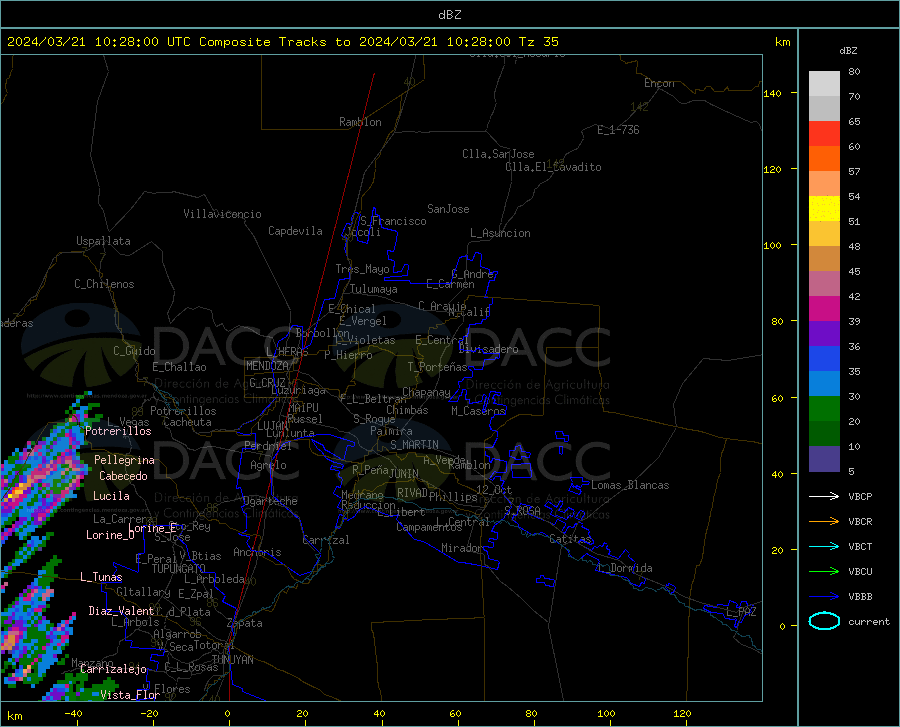Image resolution: width=900 pixels, height=727 pixels.
Task: Click the L_Asuncion map label
Action: (500, 233)
